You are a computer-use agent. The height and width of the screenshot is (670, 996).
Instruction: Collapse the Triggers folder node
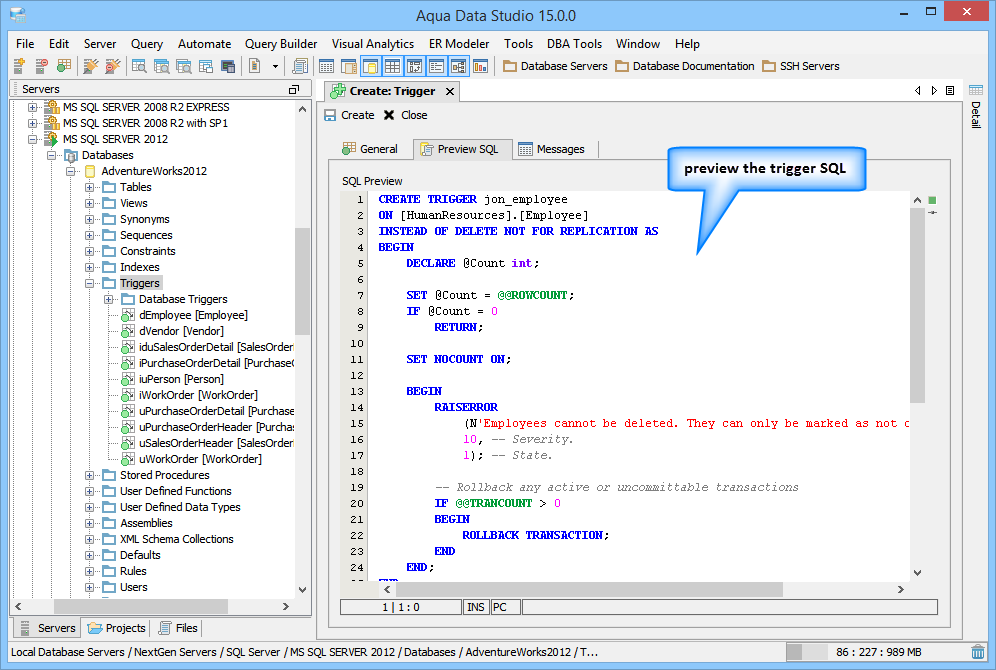(90, 283)
